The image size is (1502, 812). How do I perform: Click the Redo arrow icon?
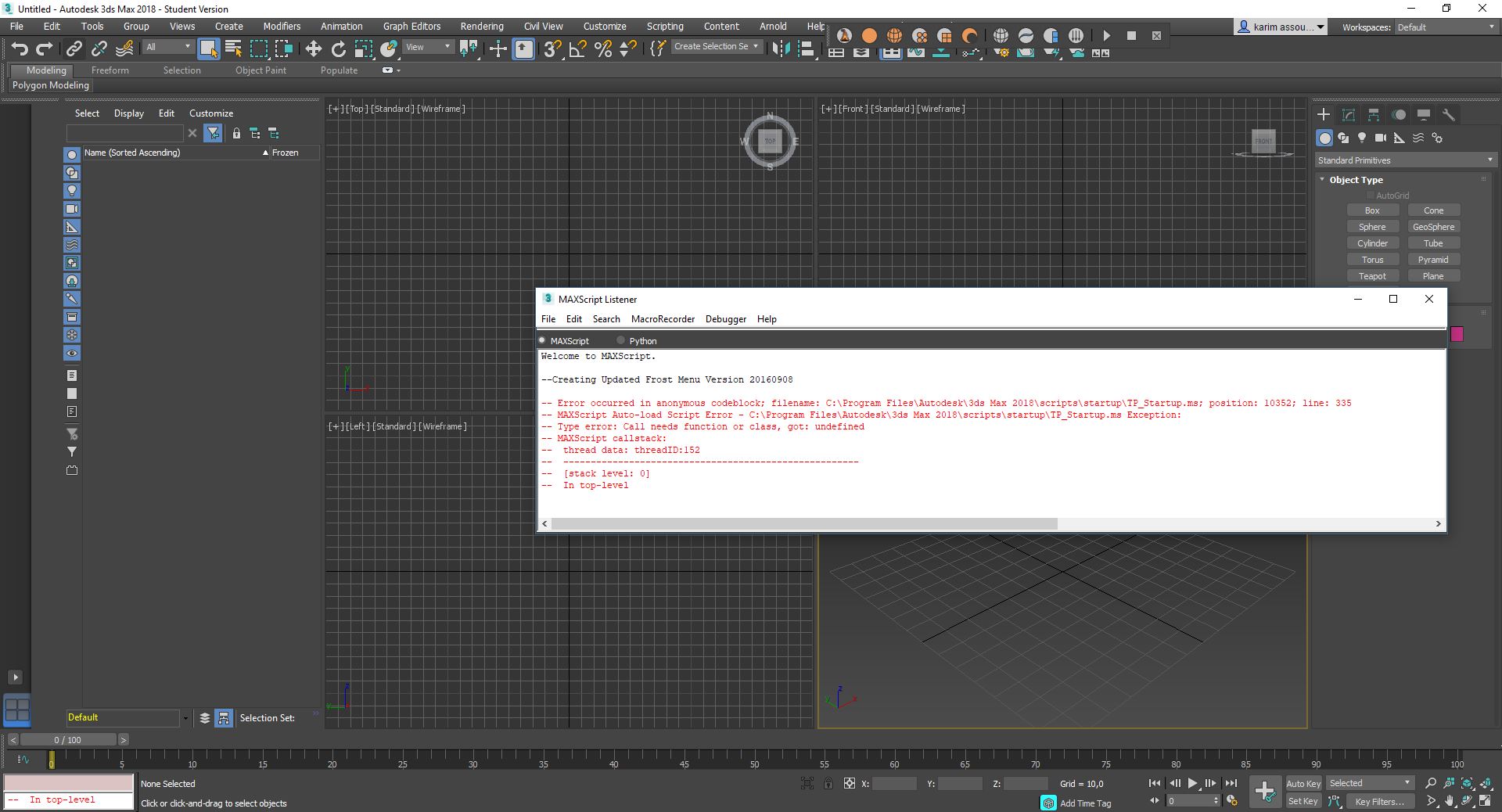click(x=45, y=49)
